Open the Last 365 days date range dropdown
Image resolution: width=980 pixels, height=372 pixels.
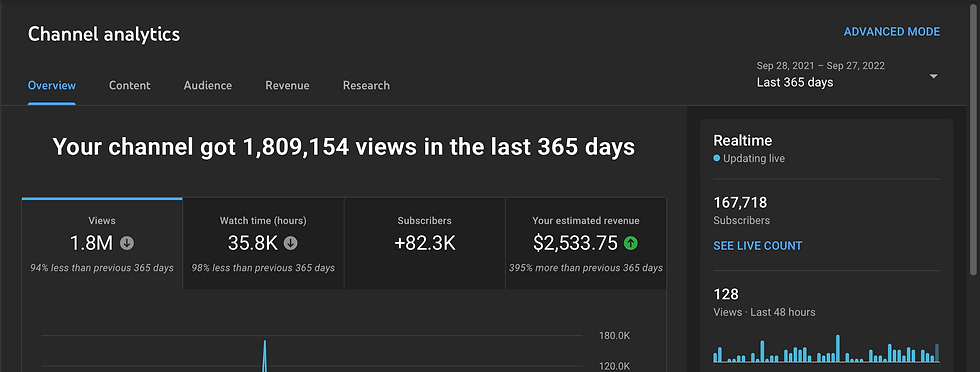tap(847, 75)
